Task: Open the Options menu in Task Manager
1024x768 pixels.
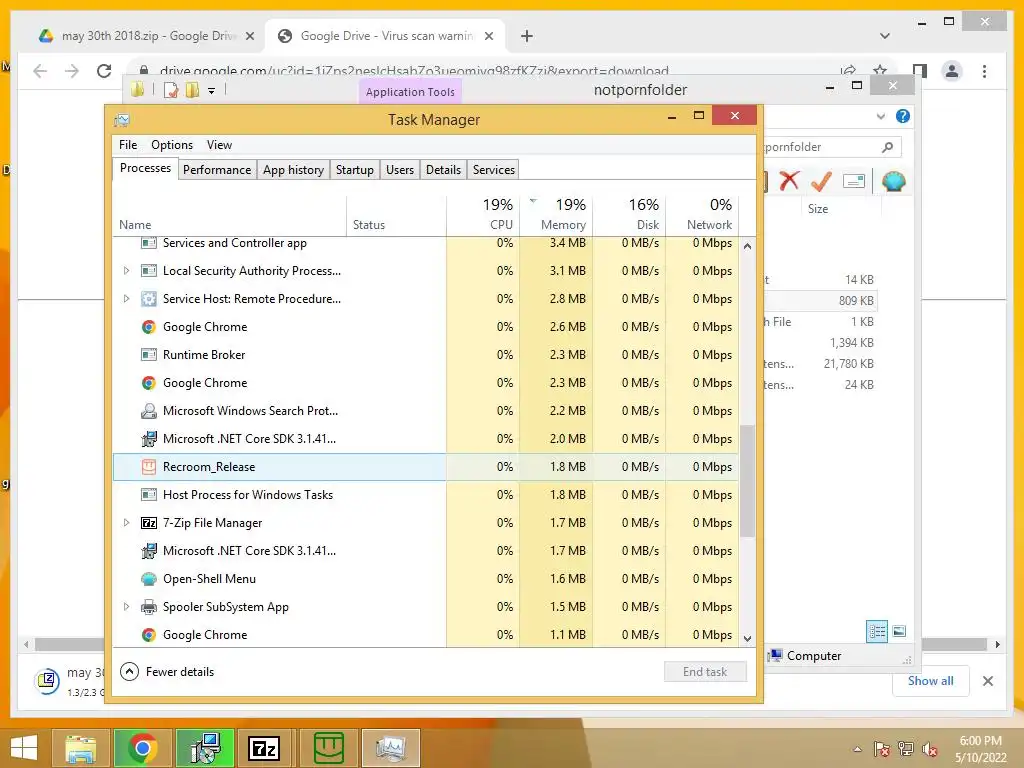Action: 172,145
